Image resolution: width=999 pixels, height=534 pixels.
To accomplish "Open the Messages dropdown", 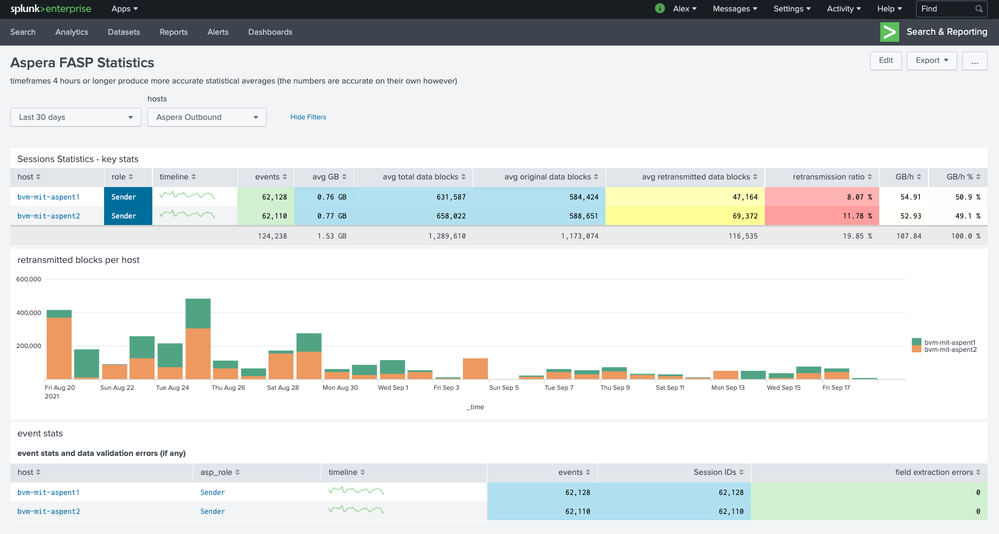I will click(735, 9).
